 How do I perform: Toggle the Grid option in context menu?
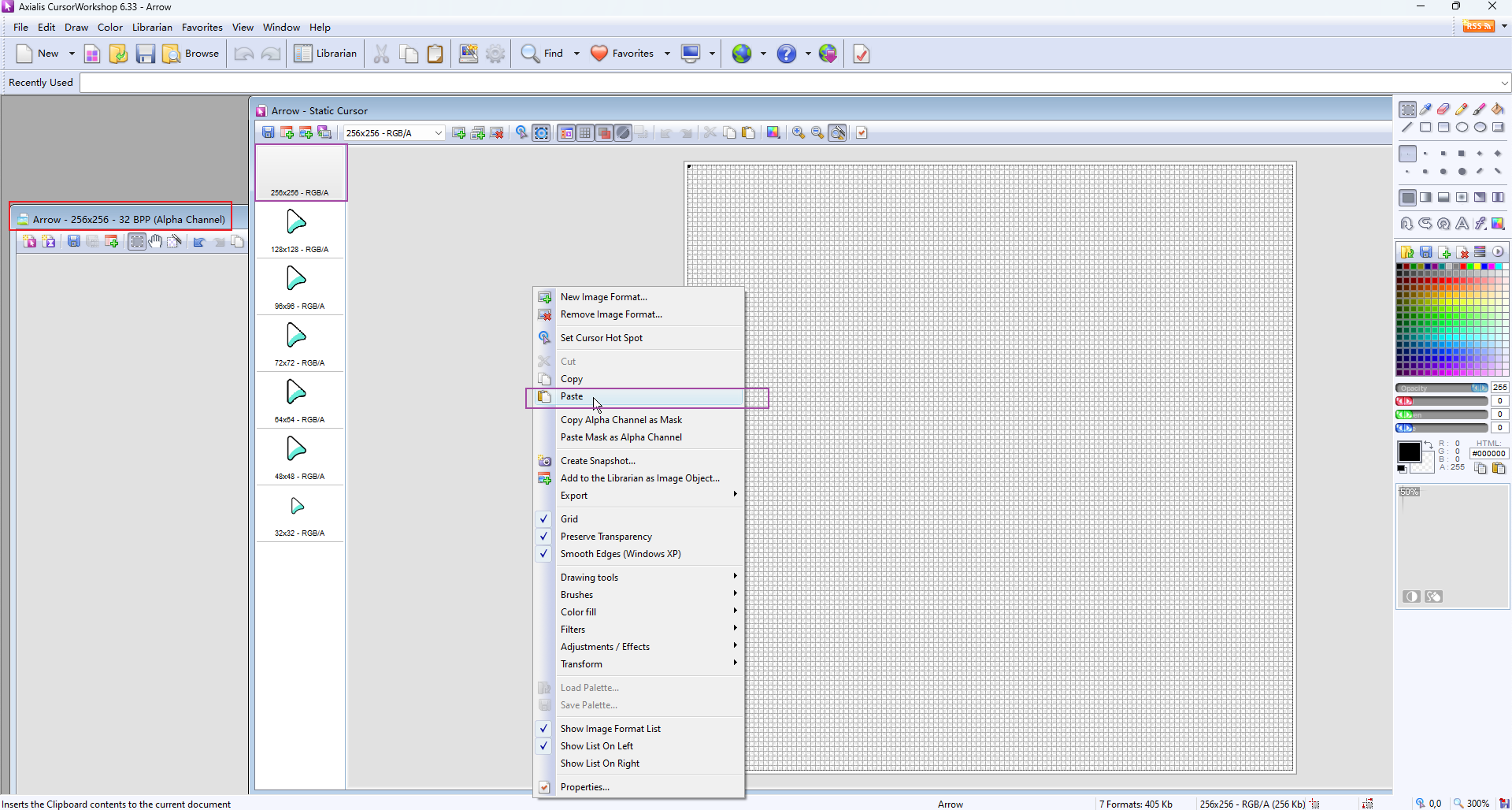coord(569,519)
